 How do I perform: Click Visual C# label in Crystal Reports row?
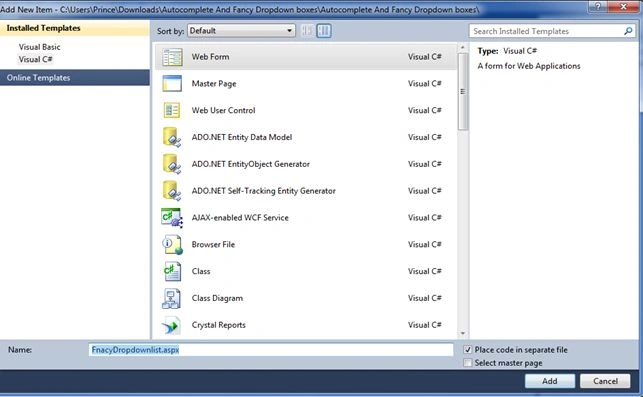pyautogui.click(x=424, y=325)
